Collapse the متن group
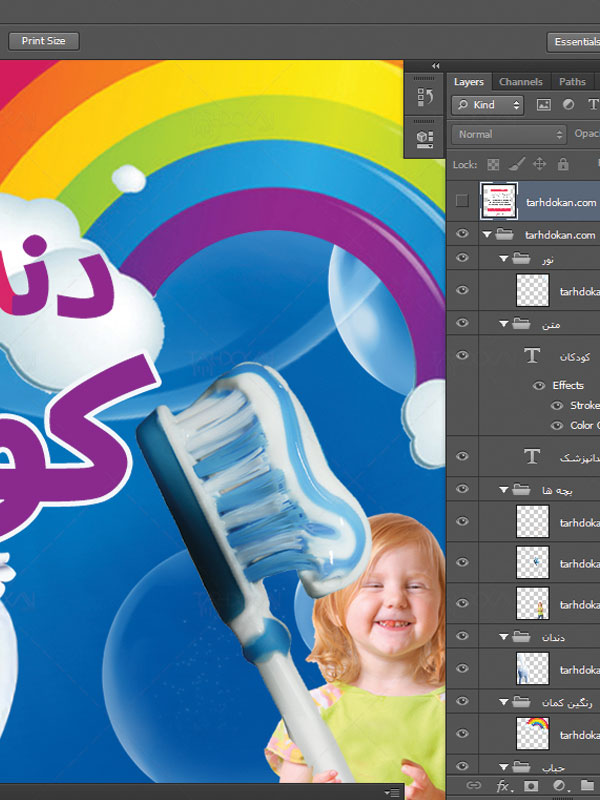 504,324
